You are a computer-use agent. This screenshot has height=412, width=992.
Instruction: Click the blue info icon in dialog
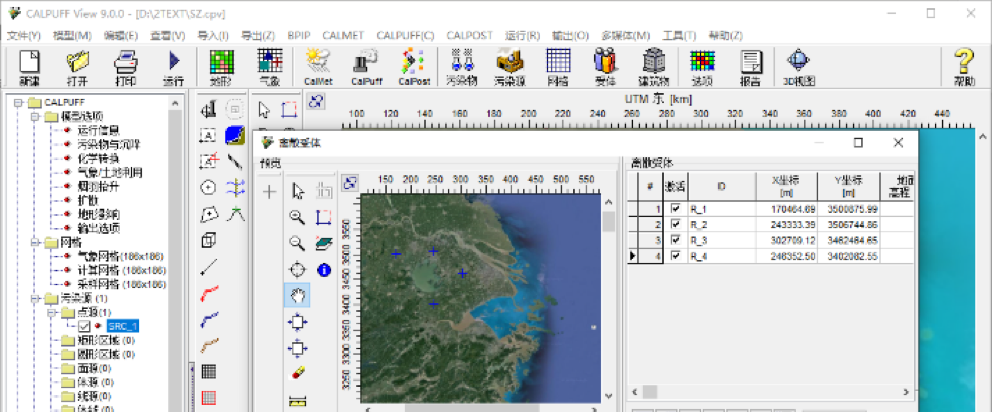tap(324, 269)
